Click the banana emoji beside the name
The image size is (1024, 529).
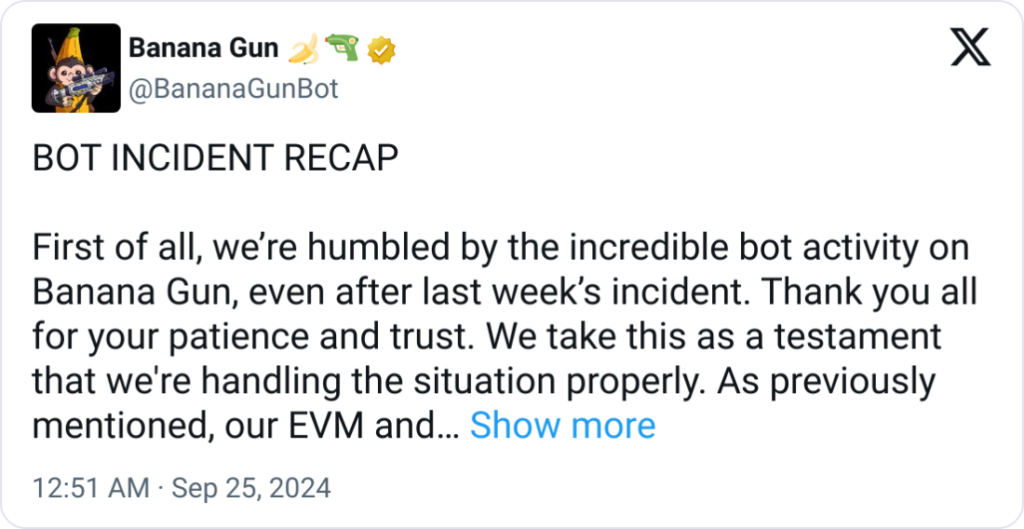[x=303, y=47]
